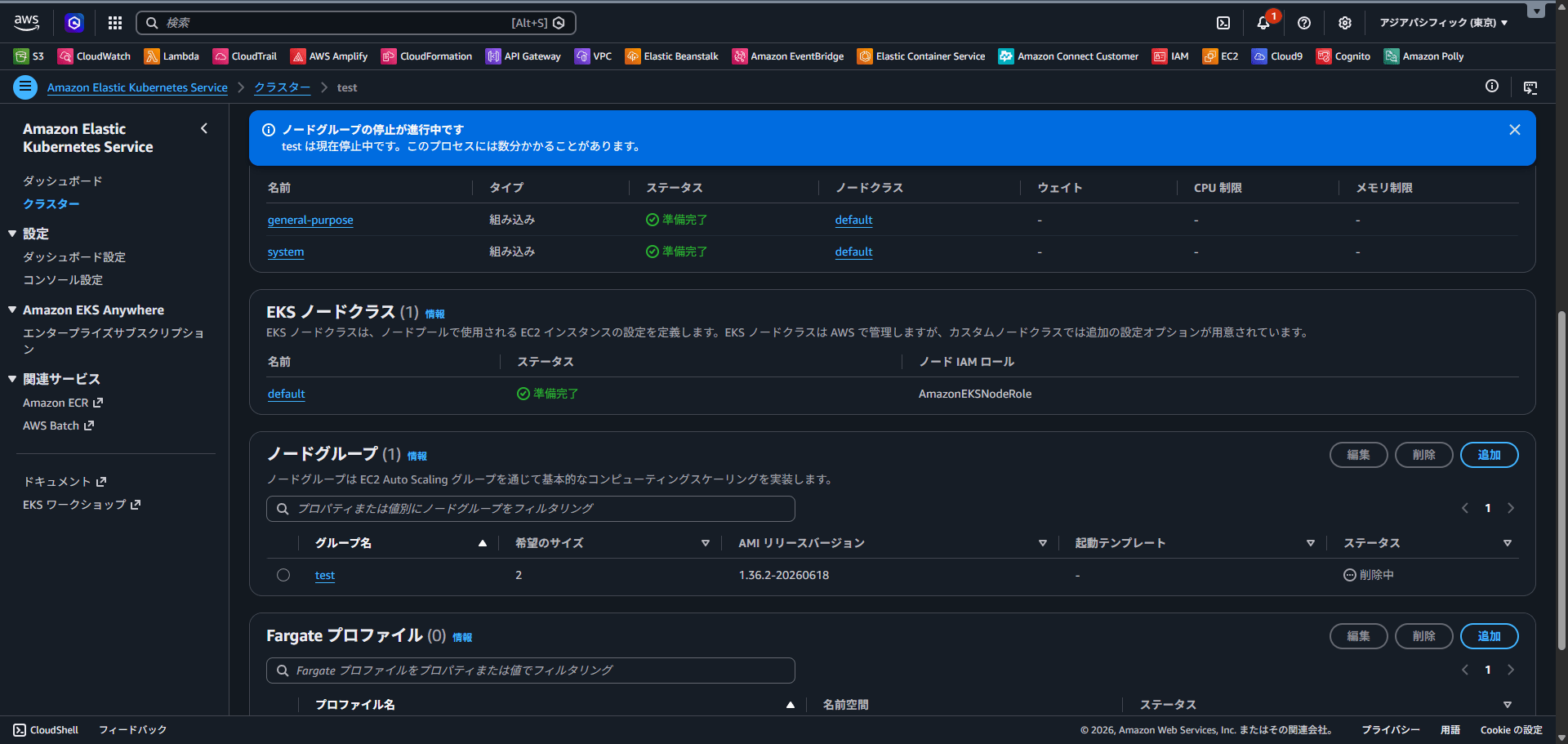The image size is (1568, 744).
Task: Open the Amazon EventBridge shortcut
Action: pos(788,56)
